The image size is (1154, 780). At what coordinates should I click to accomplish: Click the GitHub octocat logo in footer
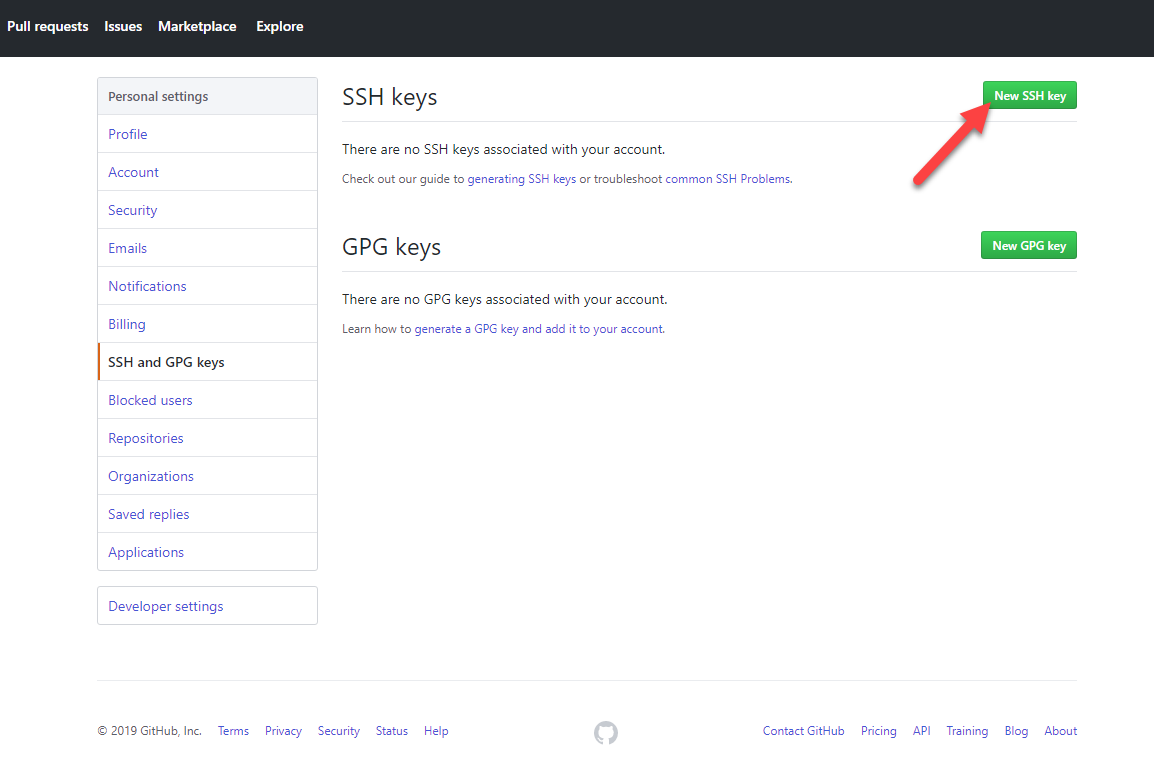(x=606, y=732)
